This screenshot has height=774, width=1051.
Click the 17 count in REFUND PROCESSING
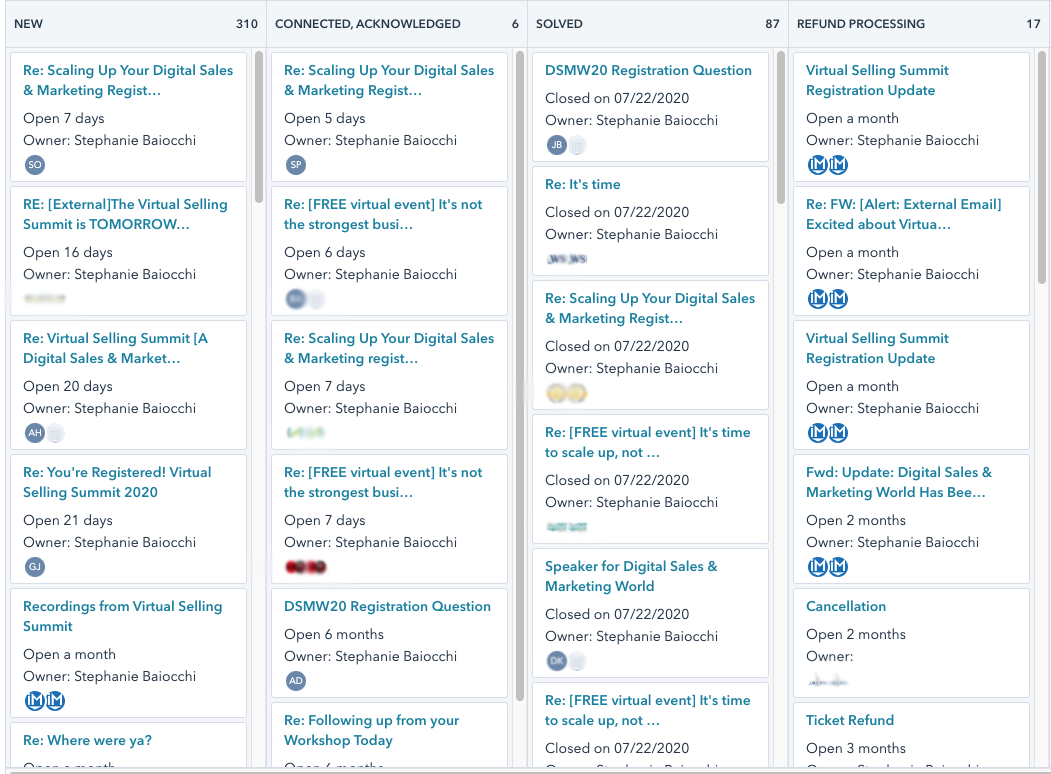click(1033, 23)
